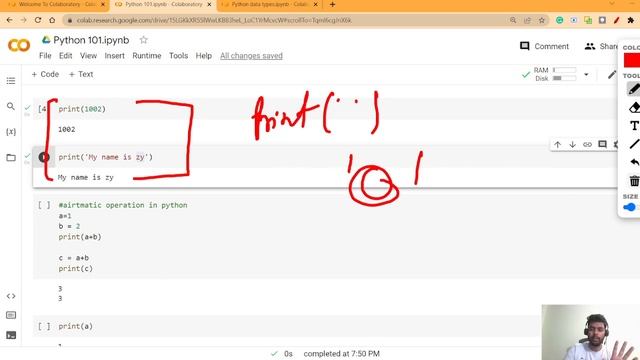Add a new Code cell
Viewport: 640px width, 360px height.
45,74
